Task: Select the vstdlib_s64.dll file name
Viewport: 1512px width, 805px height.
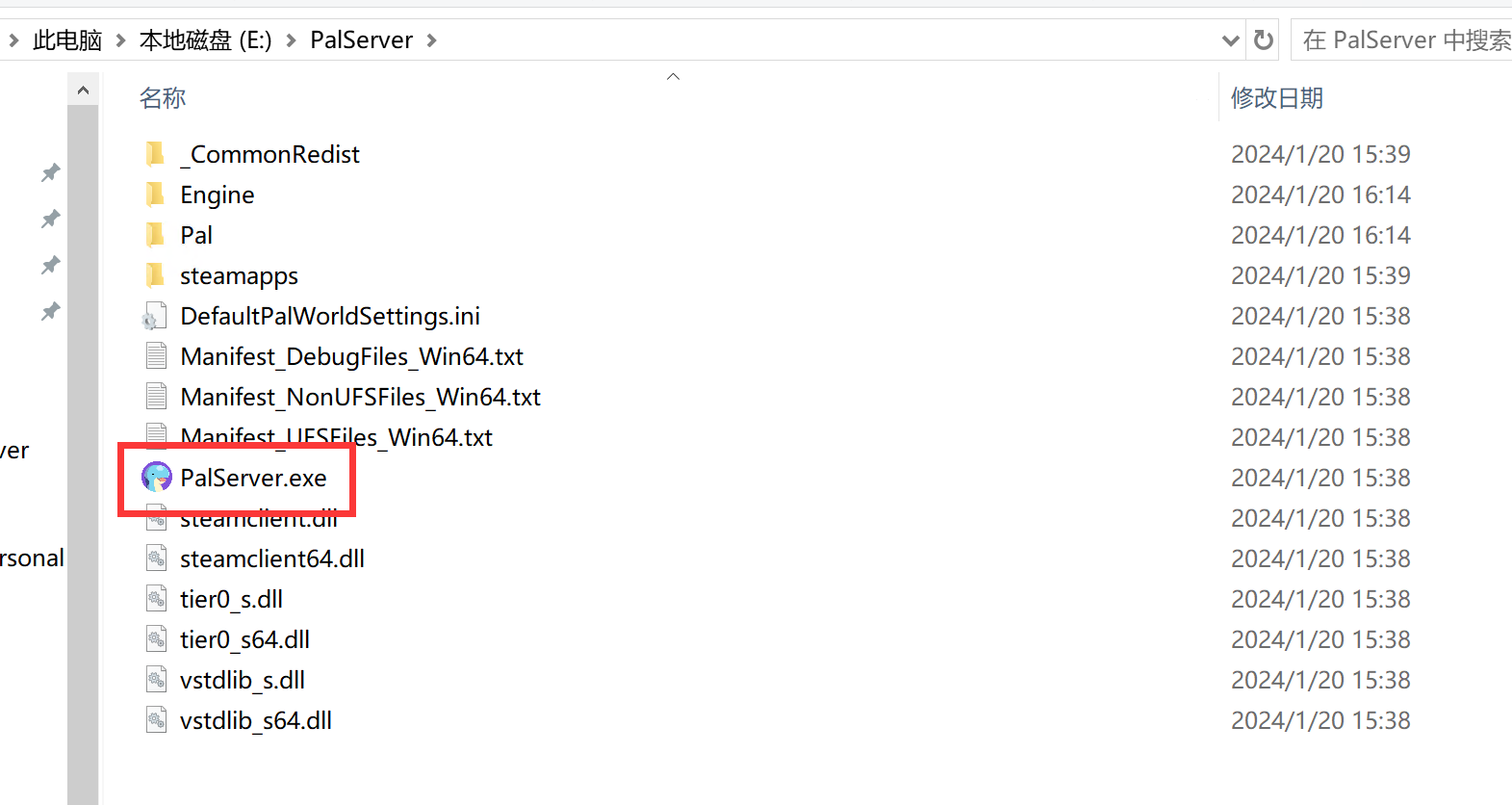Action: pos(256,721)
